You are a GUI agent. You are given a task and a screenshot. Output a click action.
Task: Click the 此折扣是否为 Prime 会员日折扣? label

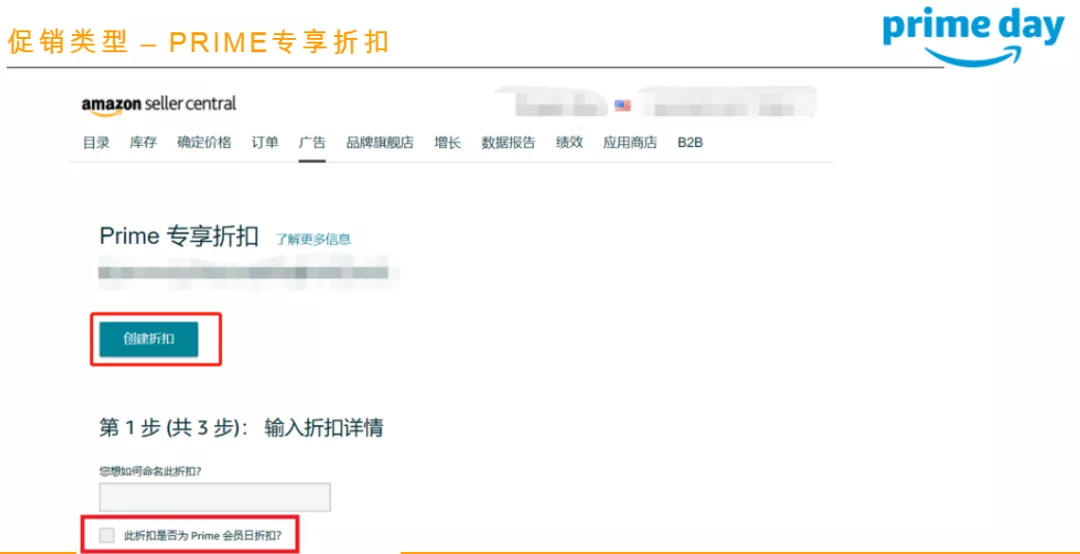[x=202, y=535]
